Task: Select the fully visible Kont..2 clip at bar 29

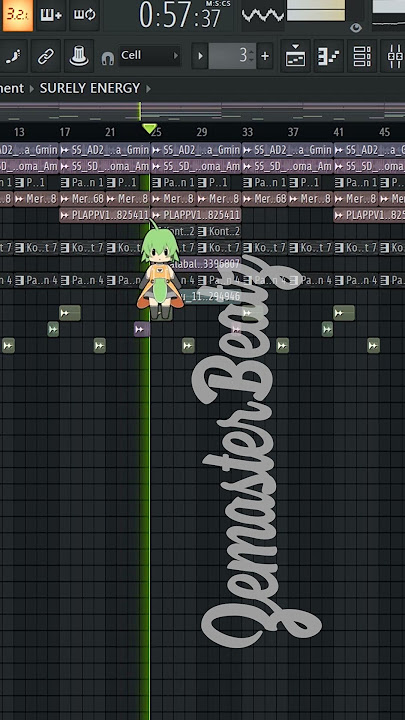Action: (x=219, y=231)
